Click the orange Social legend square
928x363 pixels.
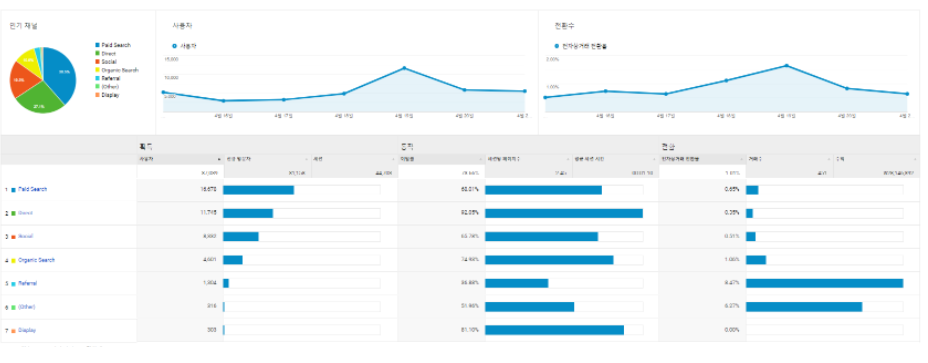tap(98, 62)
